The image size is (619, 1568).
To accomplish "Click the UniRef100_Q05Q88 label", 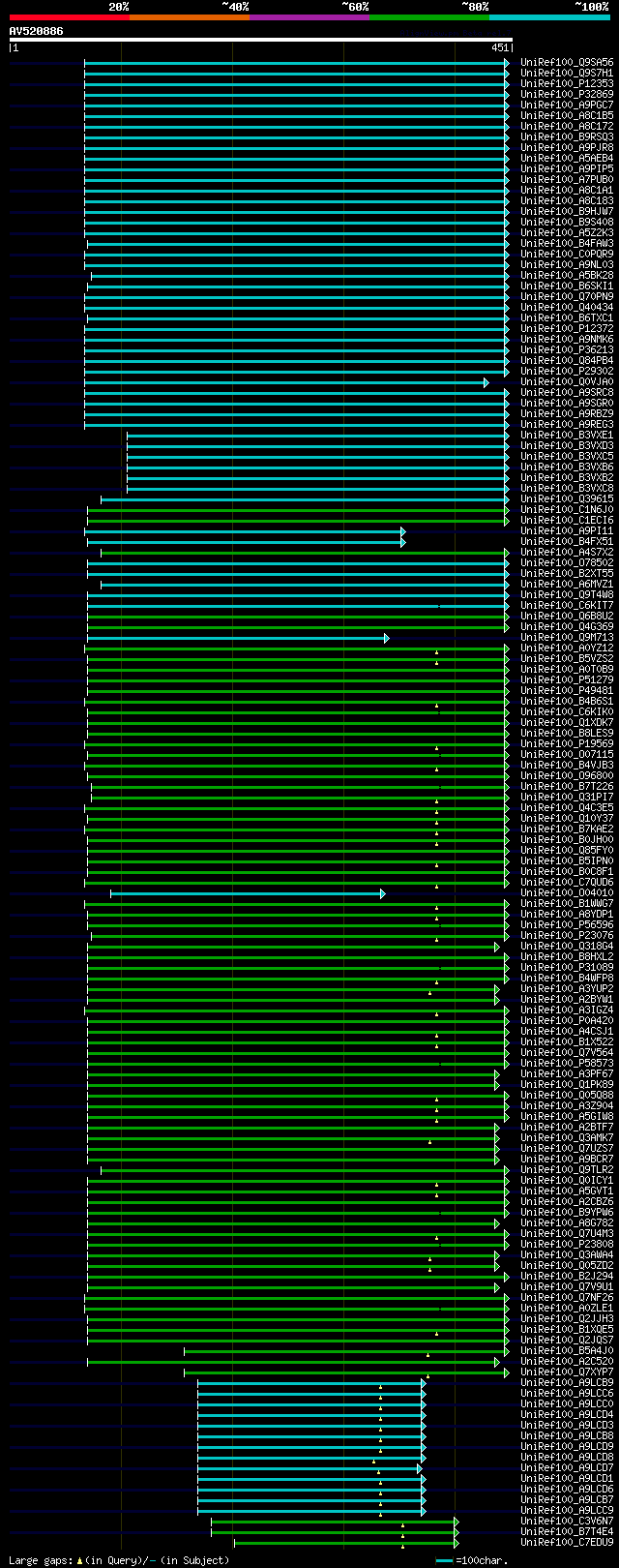I will tap(567, 1095).
